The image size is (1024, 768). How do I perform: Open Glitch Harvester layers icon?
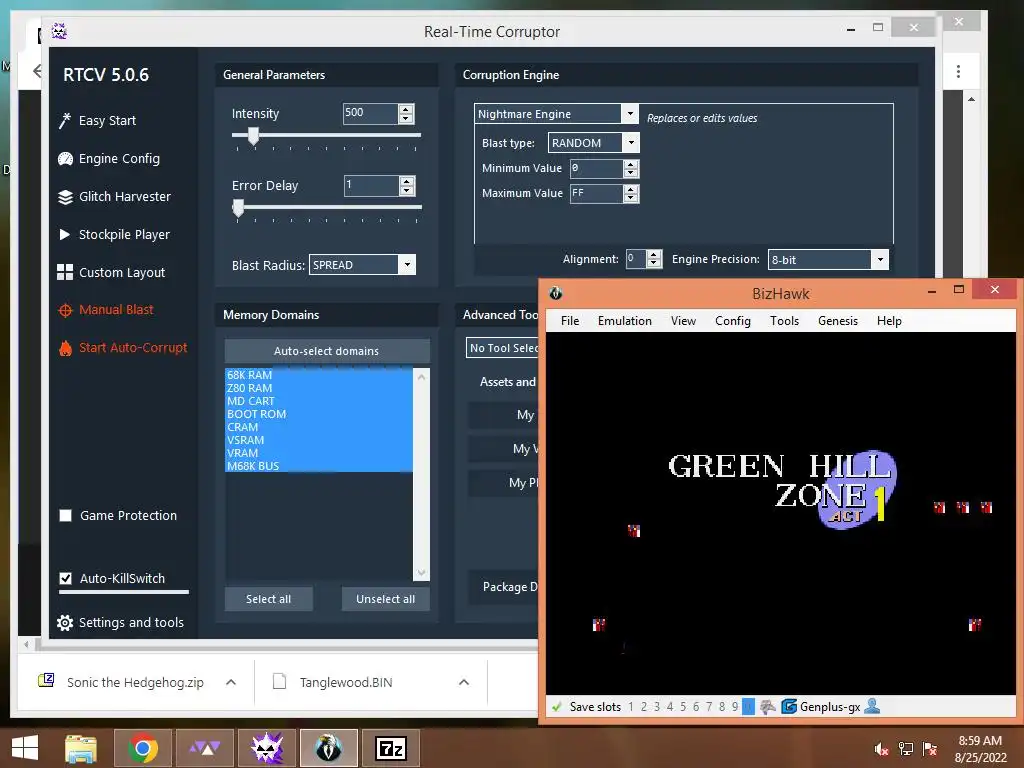(65, 197)
